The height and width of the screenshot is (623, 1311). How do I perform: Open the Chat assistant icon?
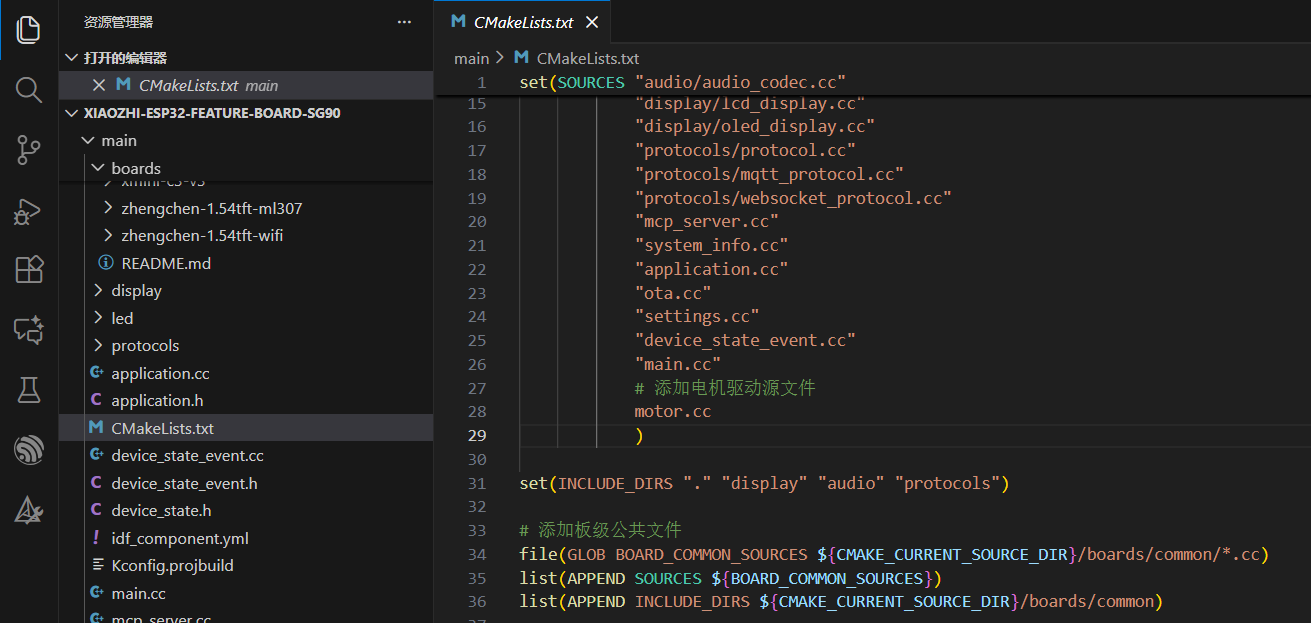[29, 330]
